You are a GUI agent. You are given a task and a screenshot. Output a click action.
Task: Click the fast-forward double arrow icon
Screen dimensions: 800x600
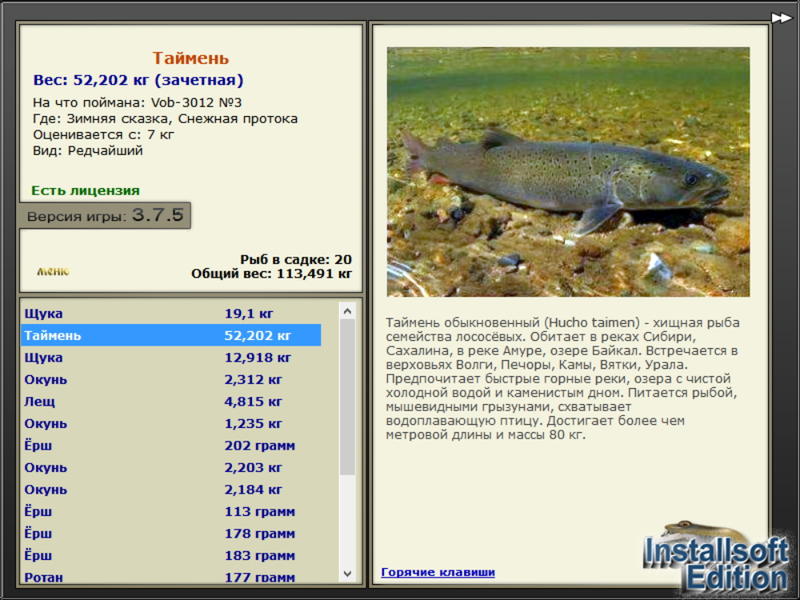click(781, 18)
